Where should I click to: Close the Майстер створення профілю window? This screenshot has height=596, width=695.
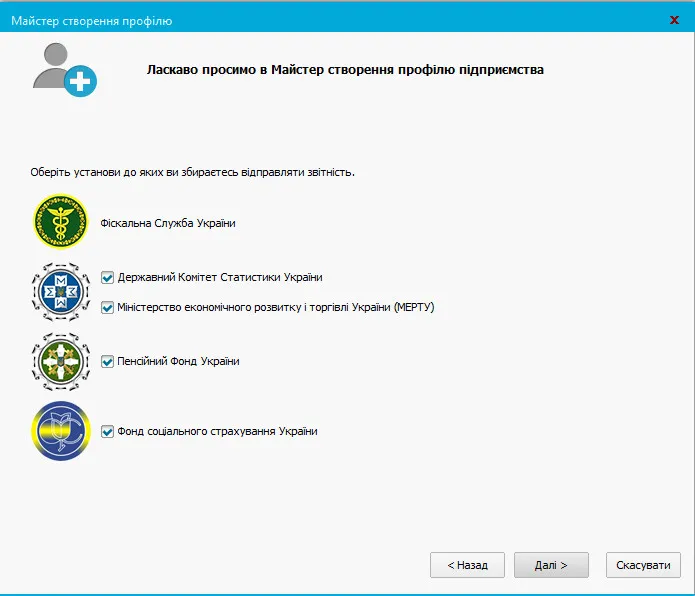(674, 20)
